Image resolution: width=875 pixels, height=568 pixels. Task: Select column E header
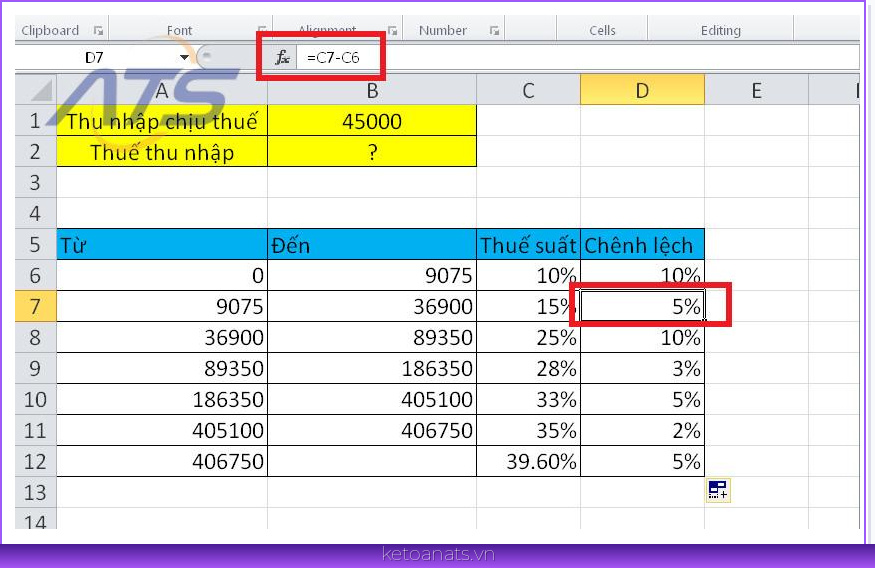(x=756, y=90)
